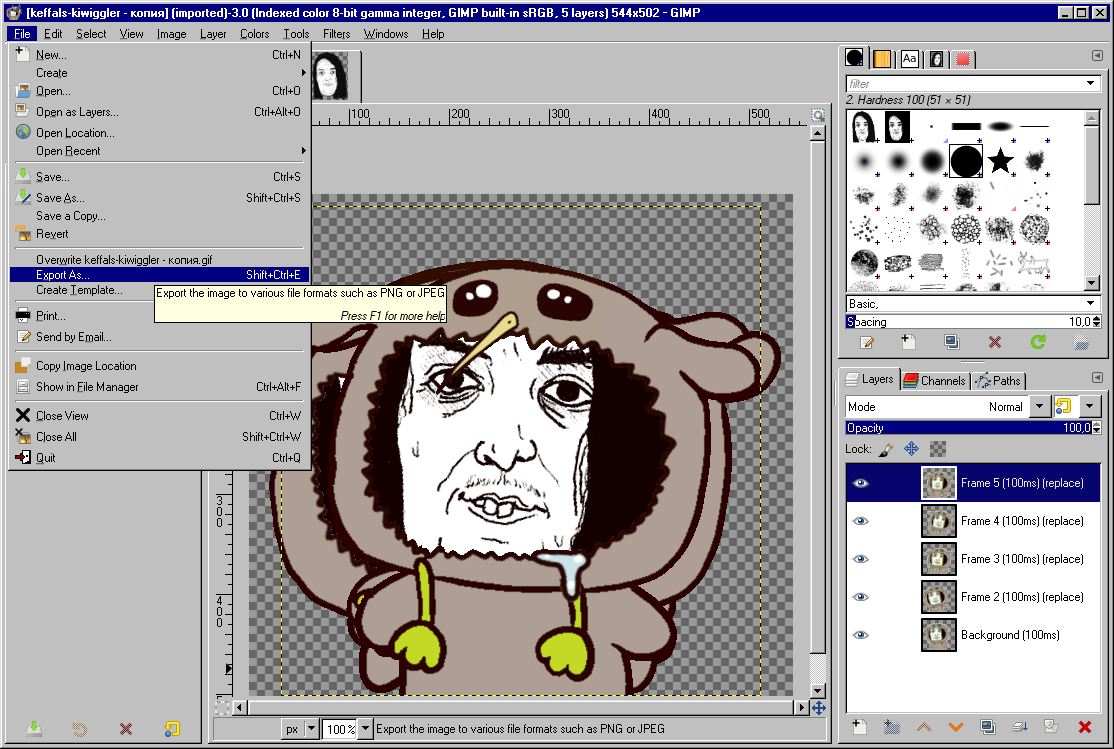Viewport: 1114px width, 749px height.
Task: Create a new layer from Layers footer
Action: (x=860, y=726)
